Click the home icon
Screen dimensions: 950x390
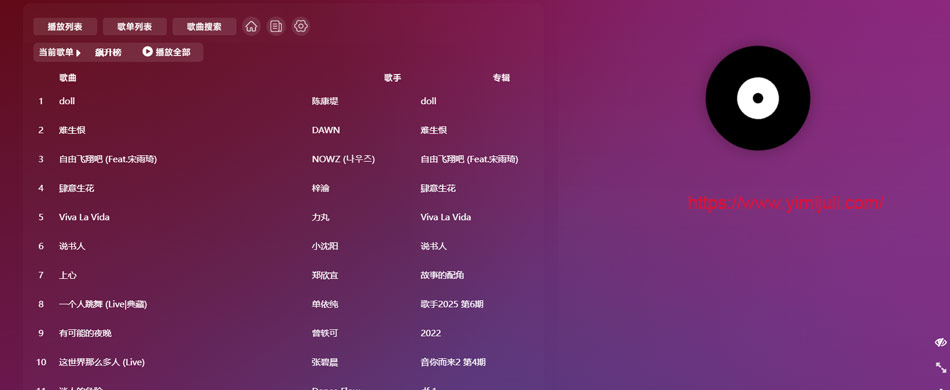click(x=251, y=27)
